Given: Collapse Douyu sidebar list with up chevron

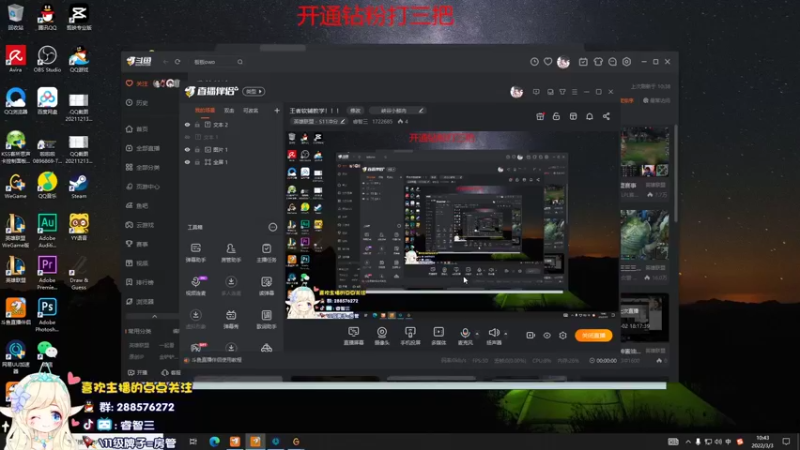Looking at the screenshot, I should (x=155, y=317).
